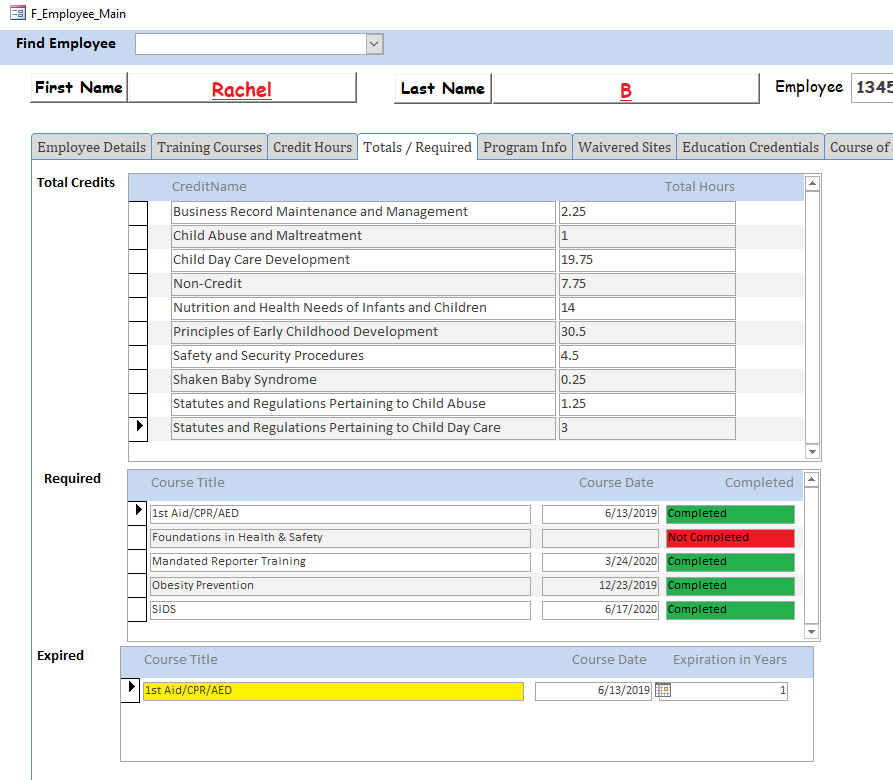This screenshot has width=893, height=780.
Task: Click yellow highlighted 1st Aid/CPR/AED expired course
Action: click(x=332, y=691)
